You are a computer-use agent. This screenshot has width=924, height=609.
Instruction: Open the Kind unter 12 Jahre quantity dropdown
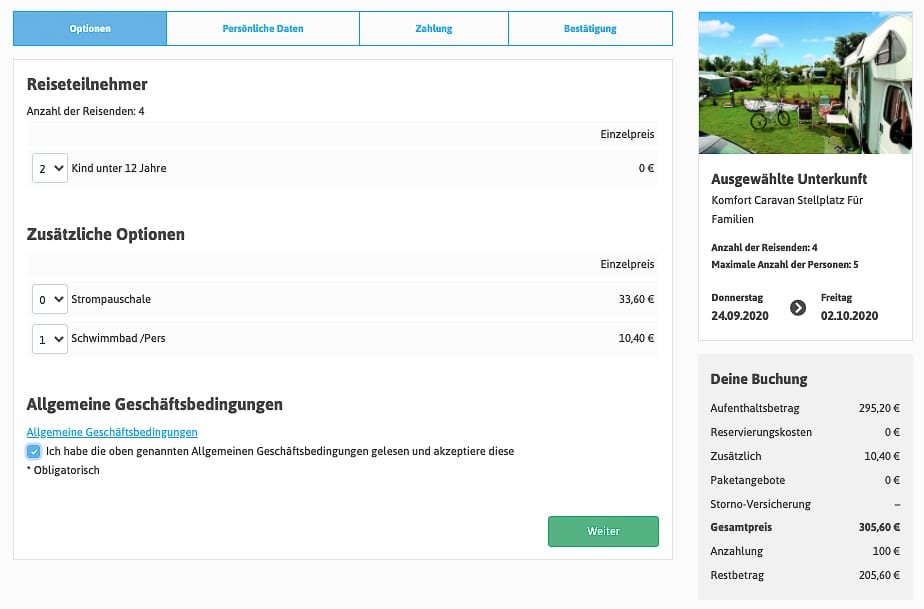click(50, 168)
